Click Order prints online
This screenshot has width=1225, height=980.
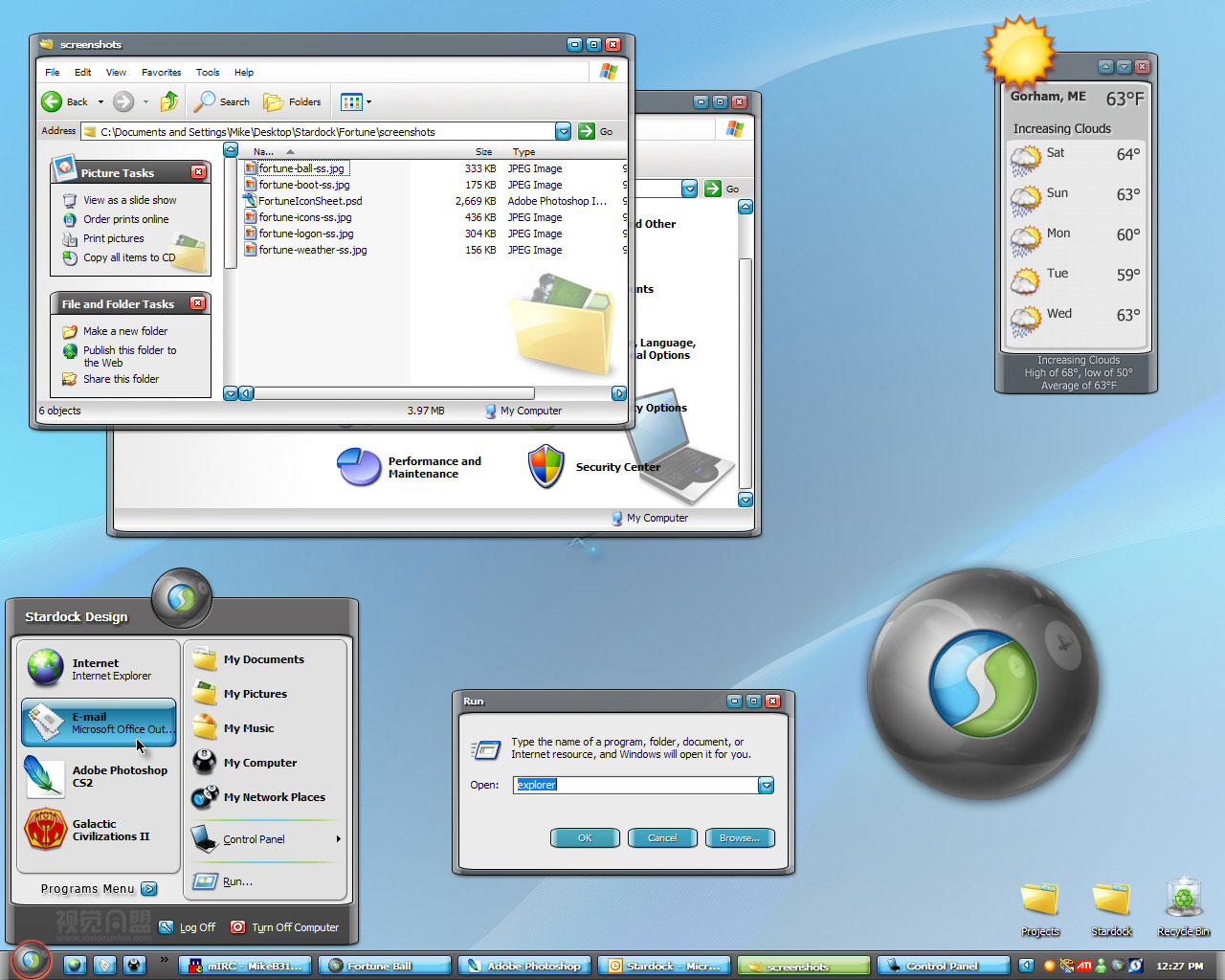tap(116, 219)
